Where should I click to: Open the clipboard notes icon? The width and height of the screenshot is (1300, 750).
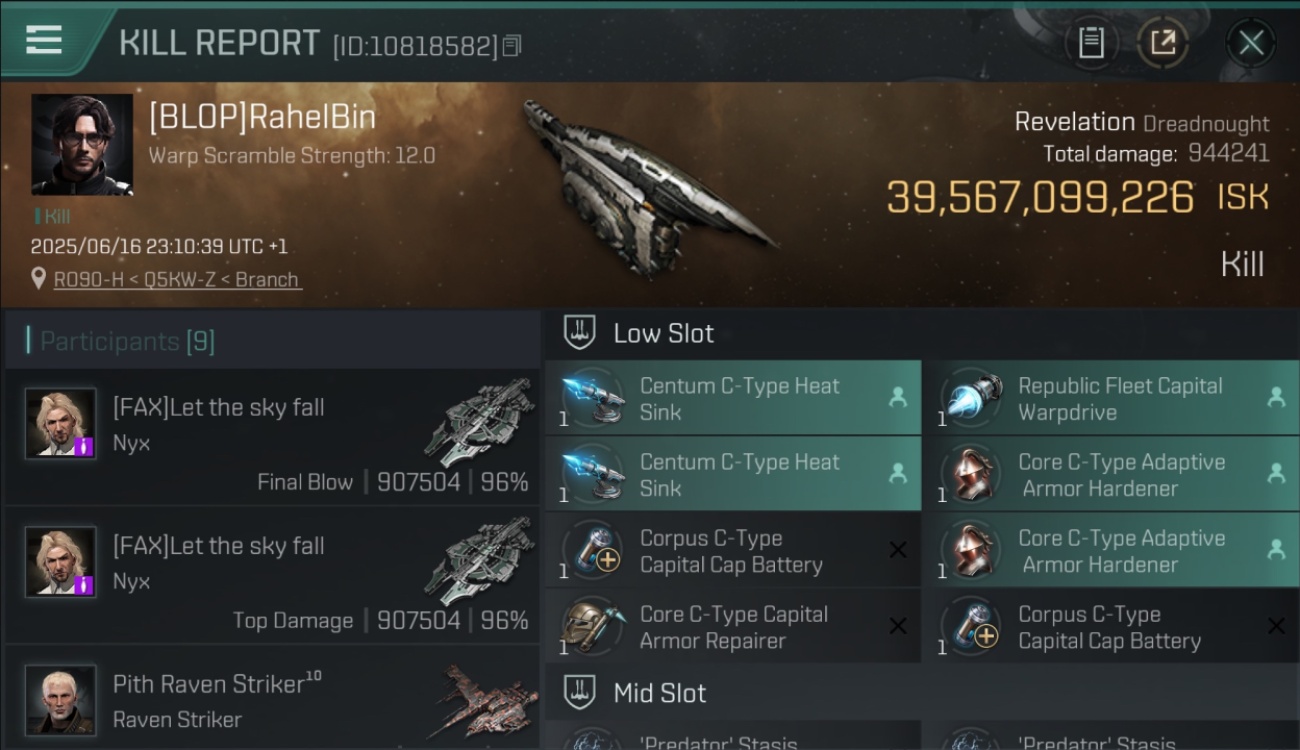pyautogui.click(x=1091, y=43)
